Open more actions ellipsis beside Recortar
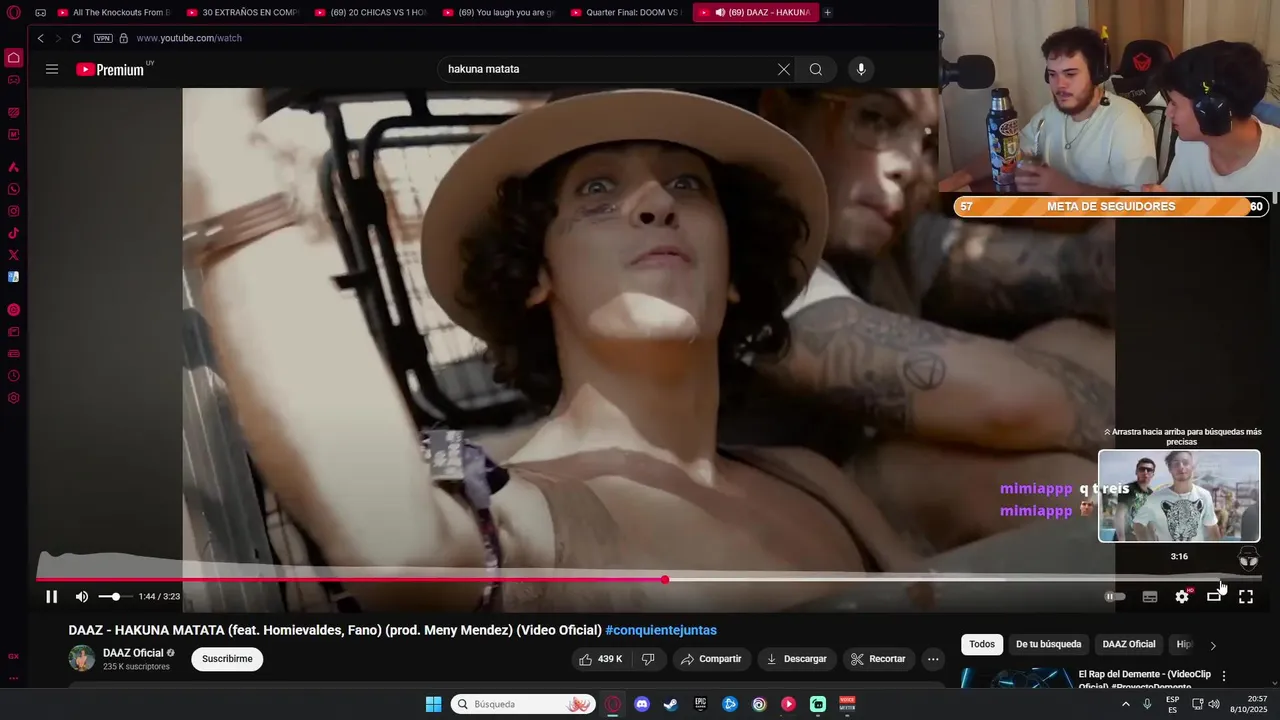This screenshot has width=1280, height=720. tap(933, 659)
